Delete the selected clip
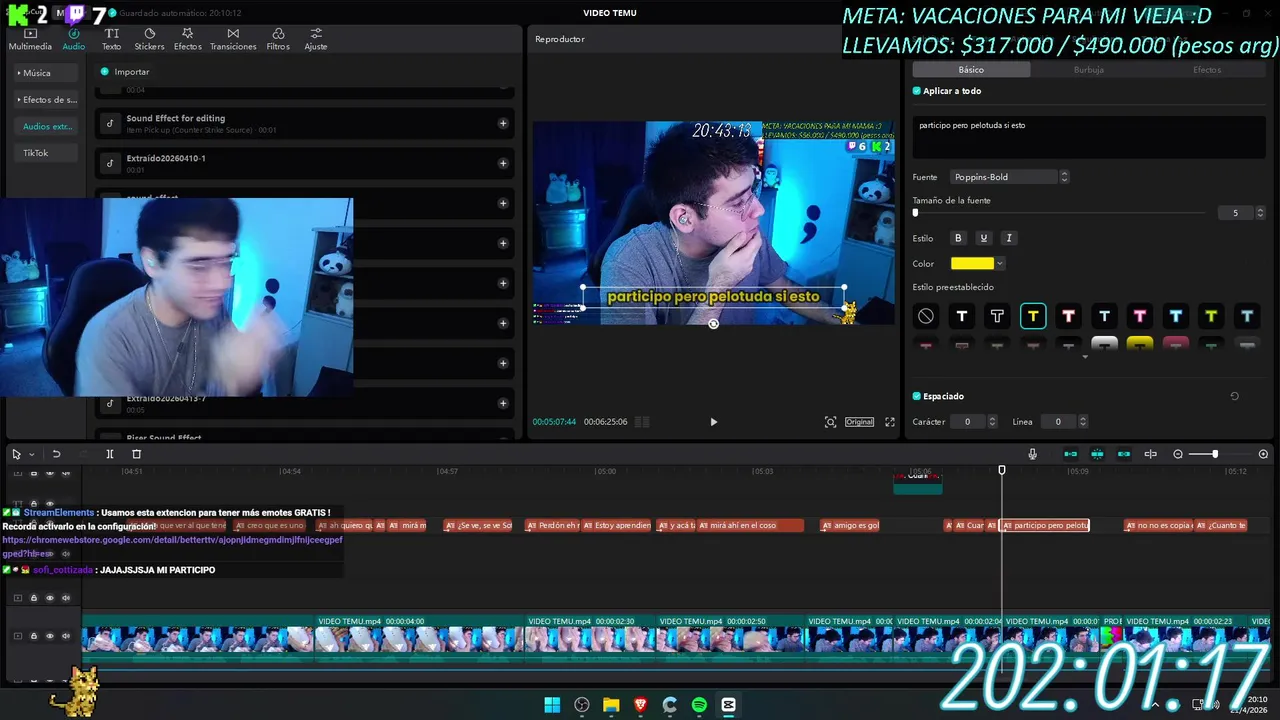The height and width of the screenshot is (720, 1280). click(137, 454)
